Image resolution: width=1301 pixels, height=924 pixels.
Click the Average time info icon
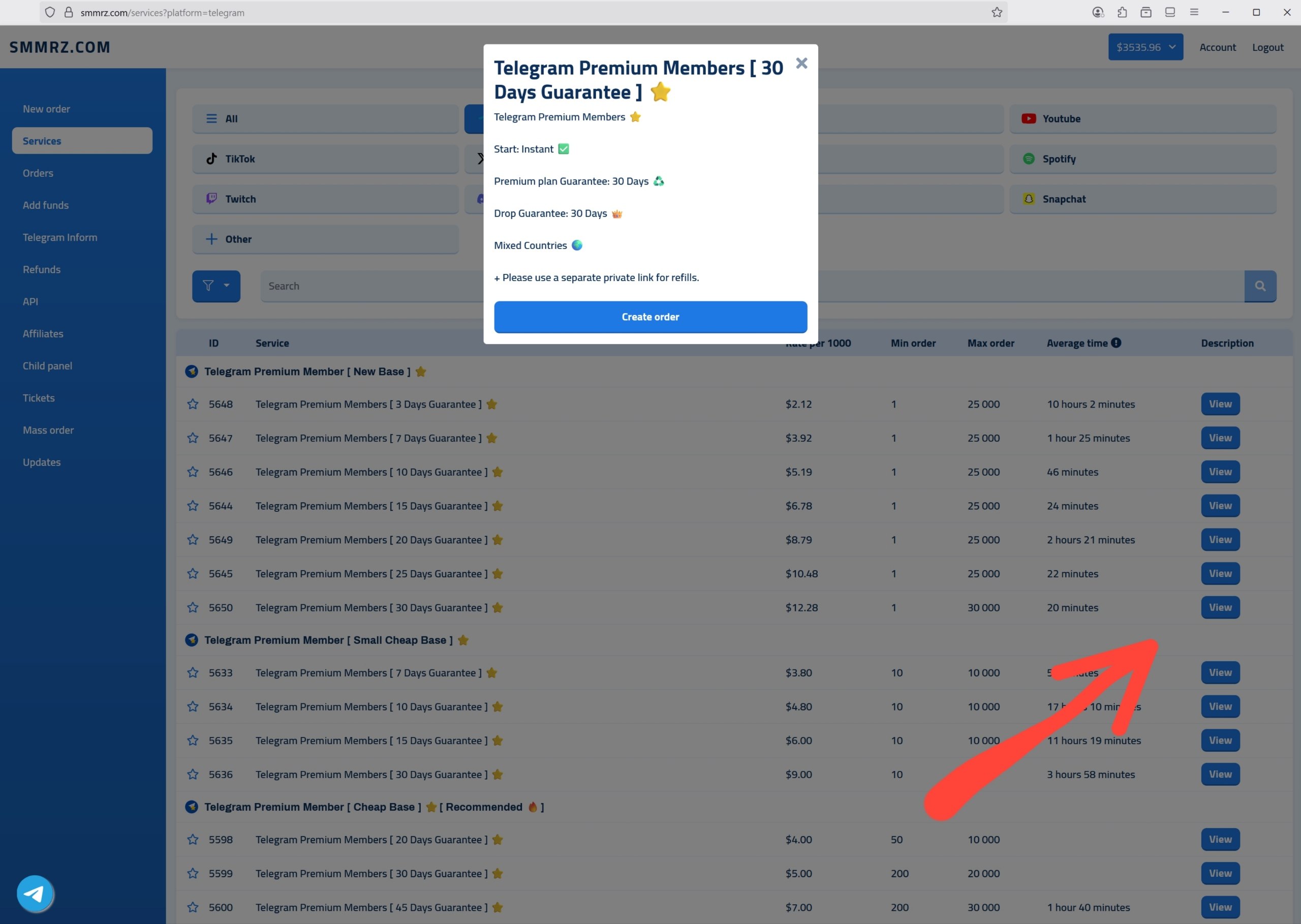pos(1116,343)
